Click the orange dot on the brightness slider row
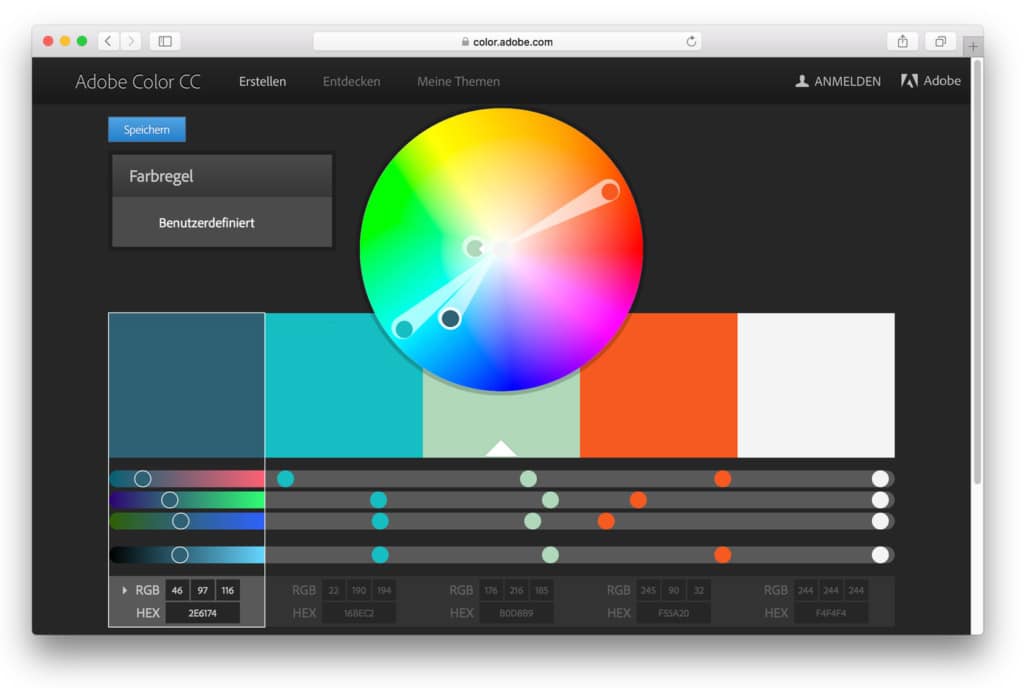 click(x=722, y=555)
